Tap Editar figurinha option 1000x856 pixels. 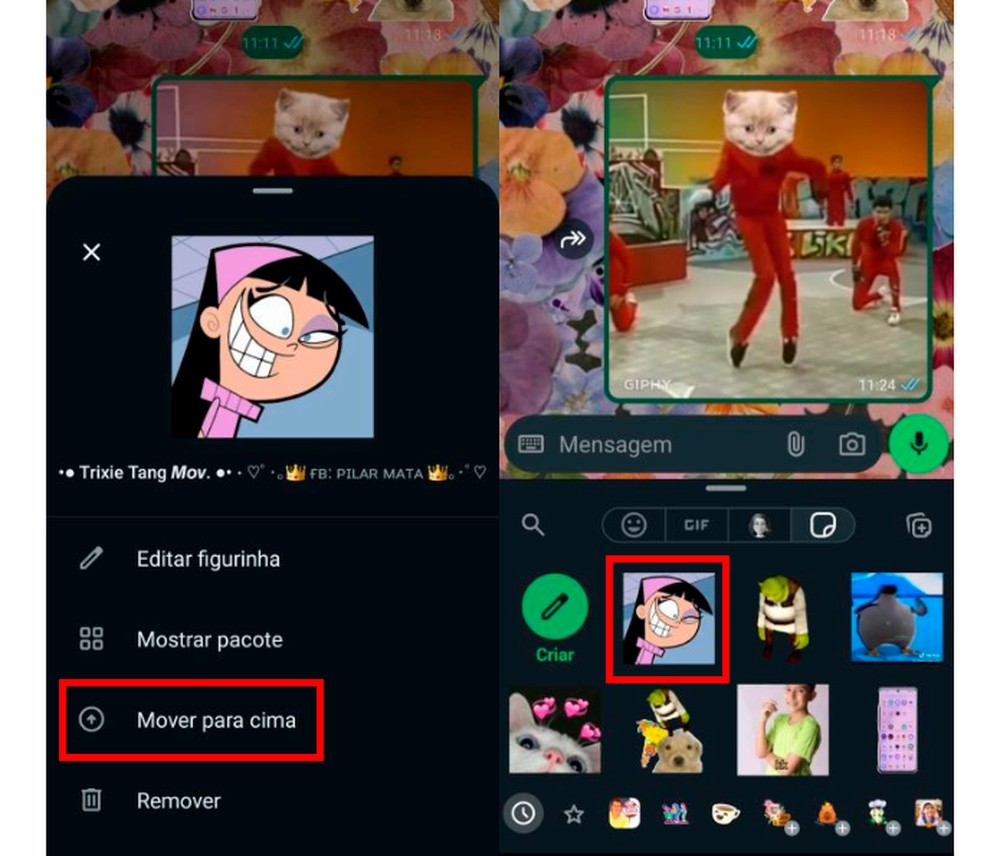208,559
